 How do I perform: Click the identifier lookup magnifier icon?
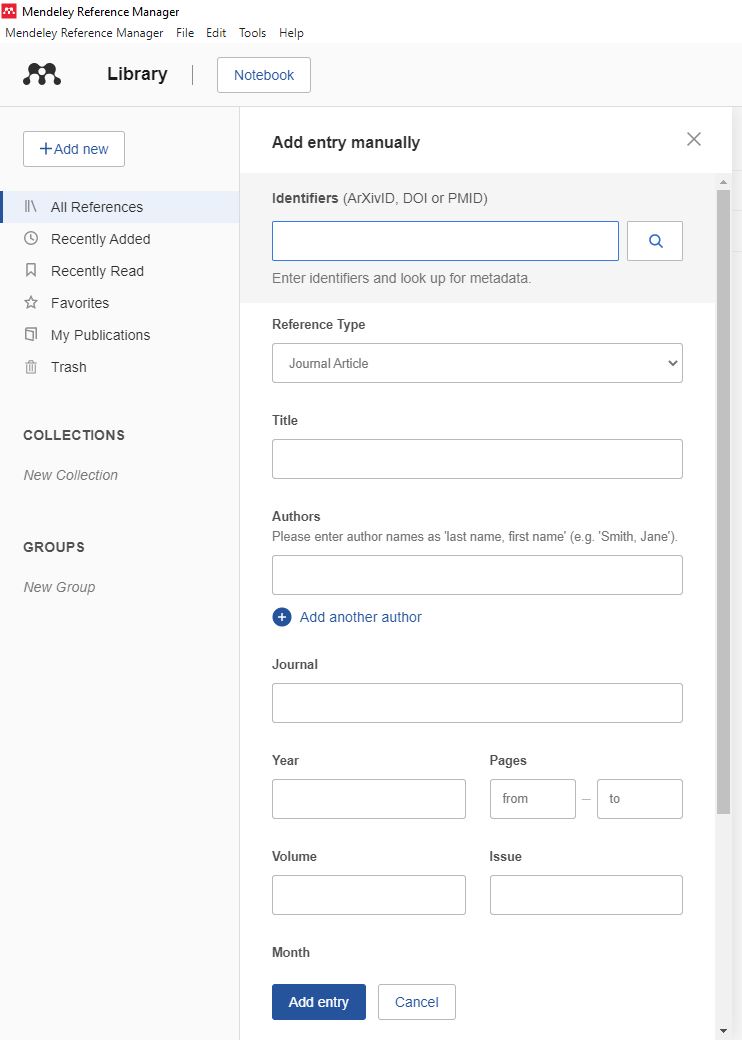(654, 241)
